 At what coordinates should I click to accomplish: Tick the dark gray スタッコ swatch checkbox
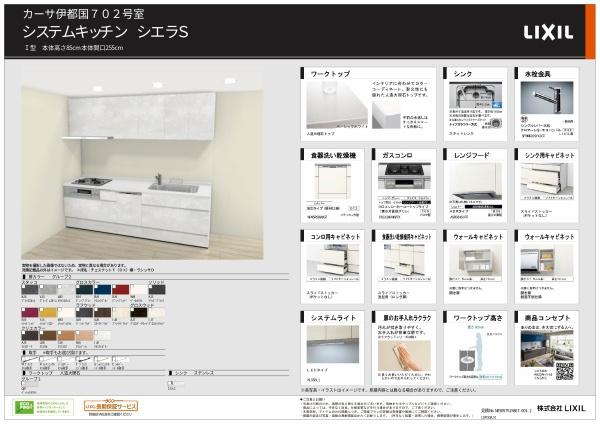(x=24, y=286)
